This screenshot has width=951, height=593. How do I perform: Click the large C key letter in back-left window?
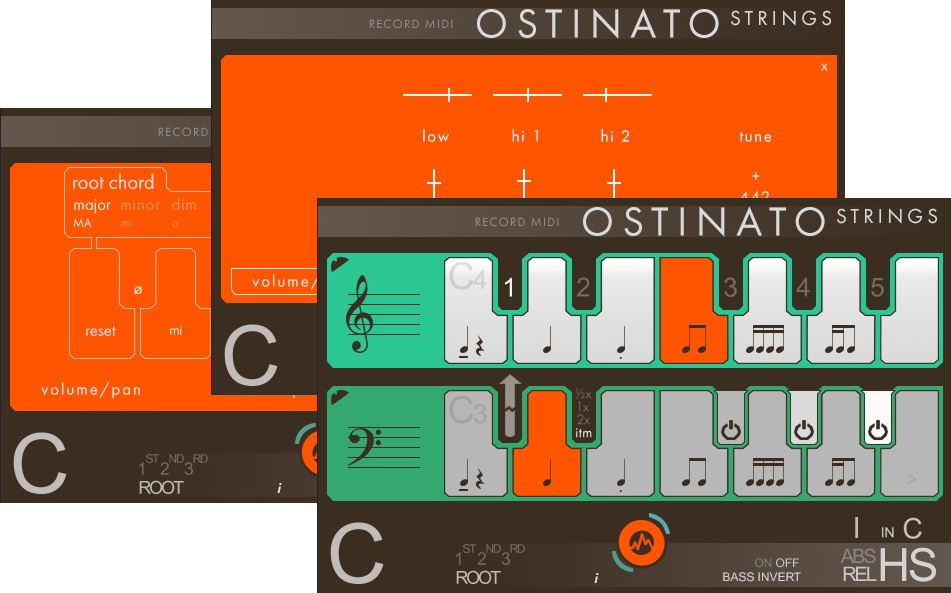pos(39,463)
